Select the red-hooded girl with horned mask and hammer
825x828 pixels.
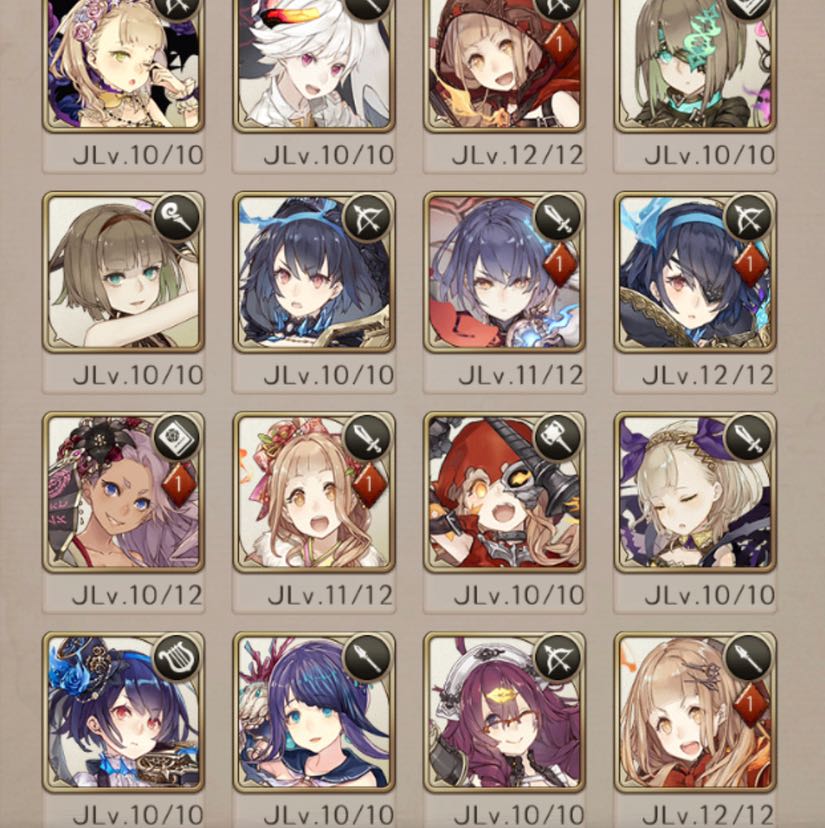point(504,492)
